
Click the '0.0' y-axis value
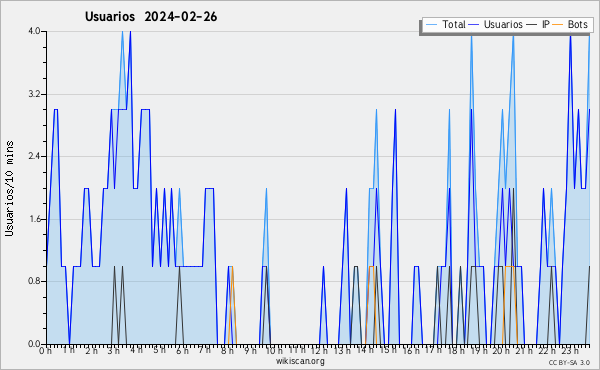[34, 344]
